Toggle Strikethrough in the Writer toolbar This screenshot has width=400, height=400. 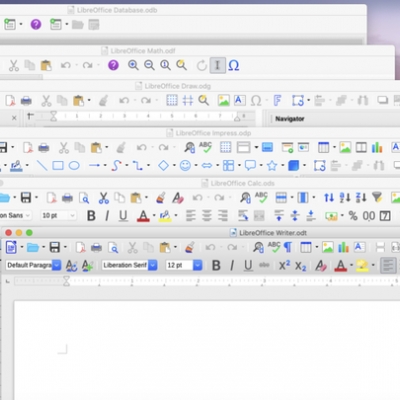pyautogui.click(x=264, y=265)
